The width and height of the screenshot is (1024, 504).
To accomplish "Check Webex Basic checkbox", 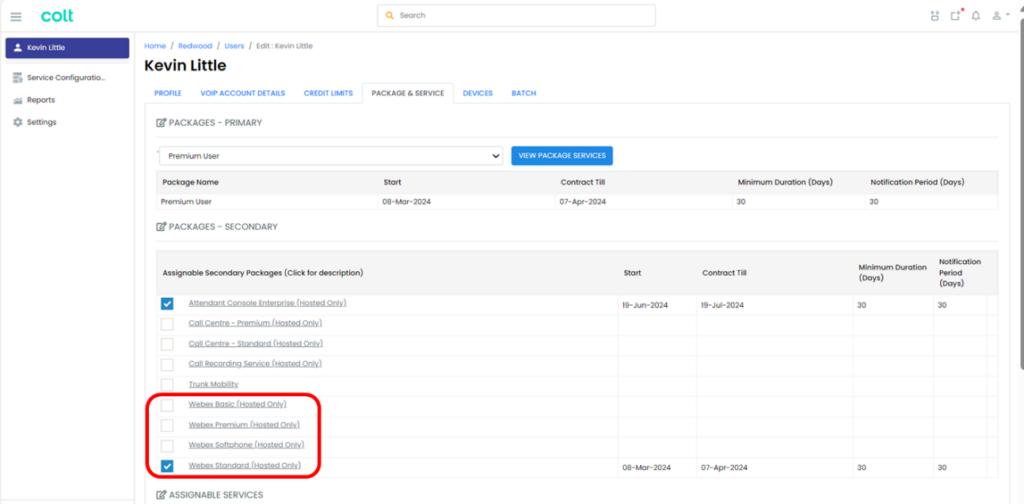I will click(167, 405).
